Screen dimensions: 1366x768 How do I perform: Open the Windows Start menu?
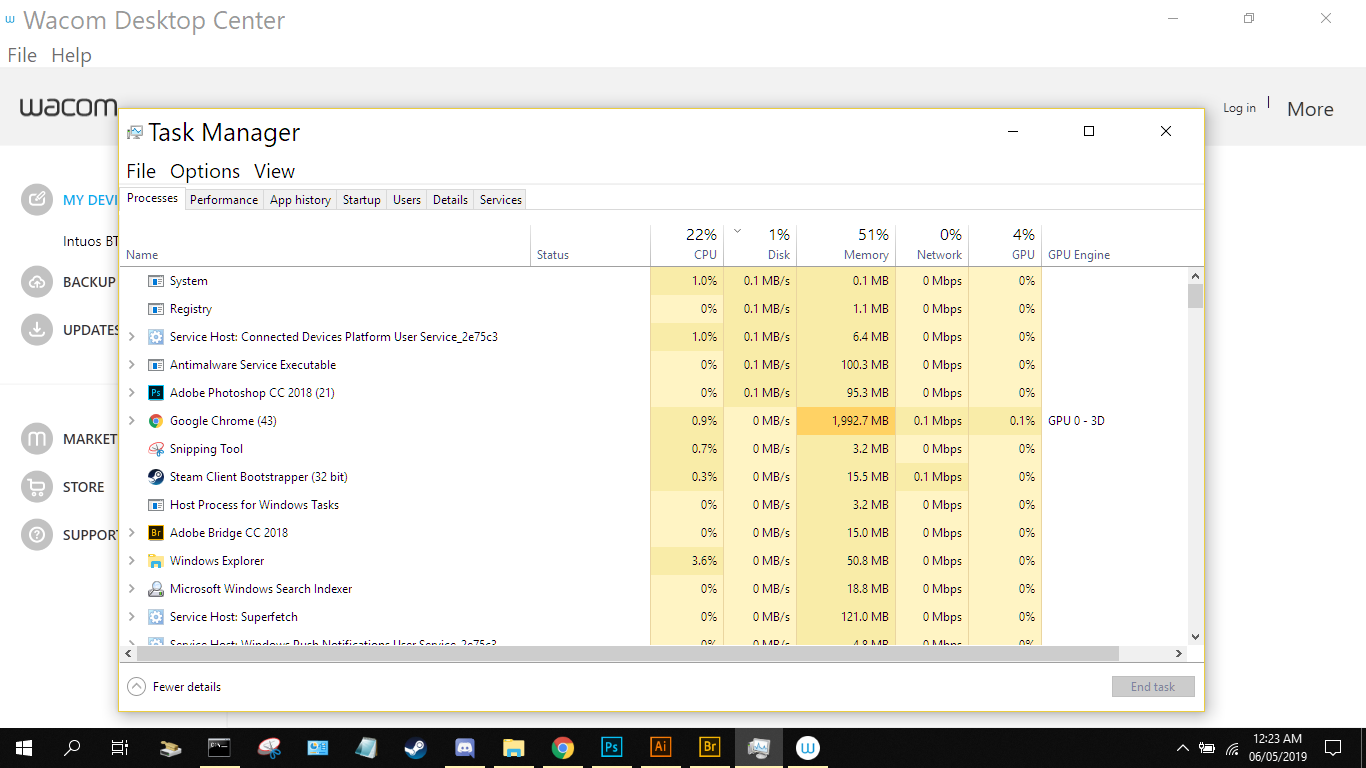(x=24, y=747)
